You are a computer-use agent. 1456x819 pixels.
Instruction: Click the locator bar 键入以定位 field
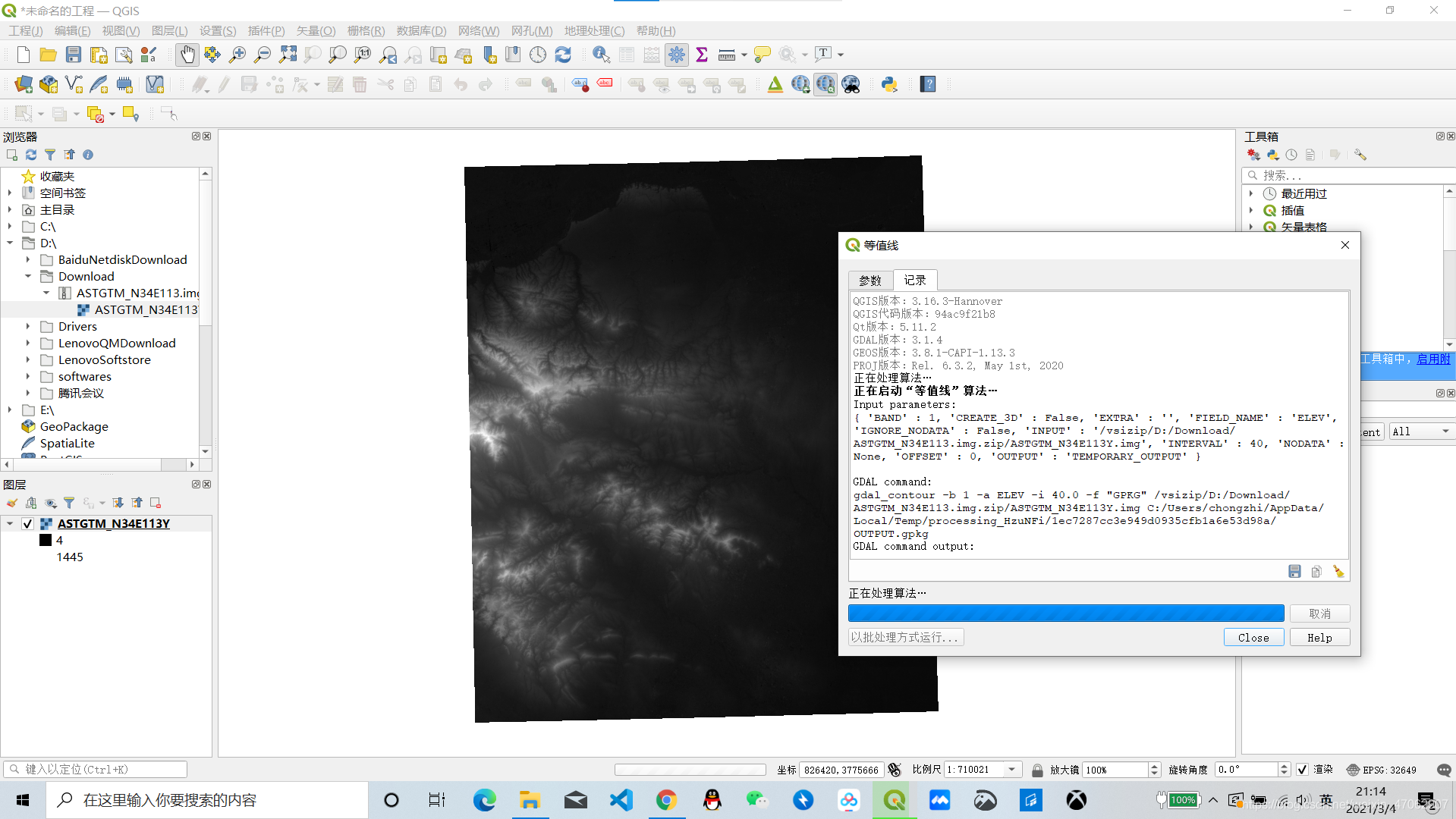95,769
